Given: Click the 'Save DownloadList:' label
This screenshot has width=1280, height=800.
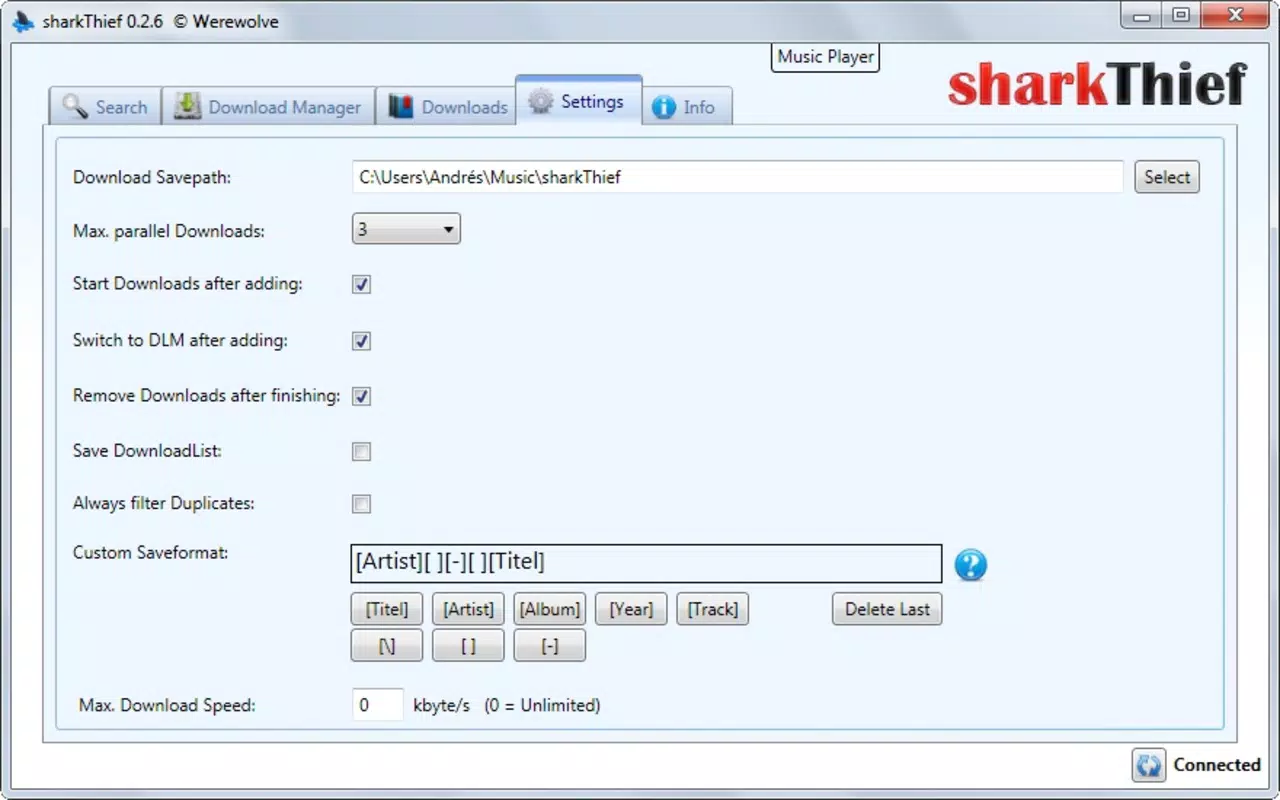Looking at the screenshot, I should coord(147,451).
